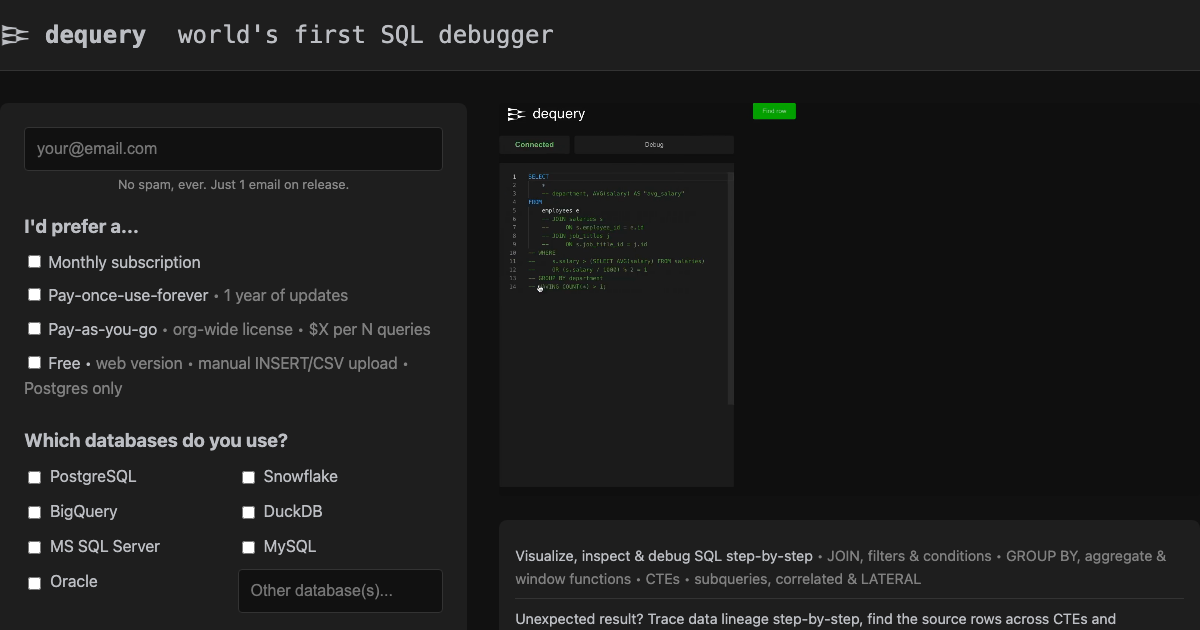Tick the BigQuery checkbox

34,512
